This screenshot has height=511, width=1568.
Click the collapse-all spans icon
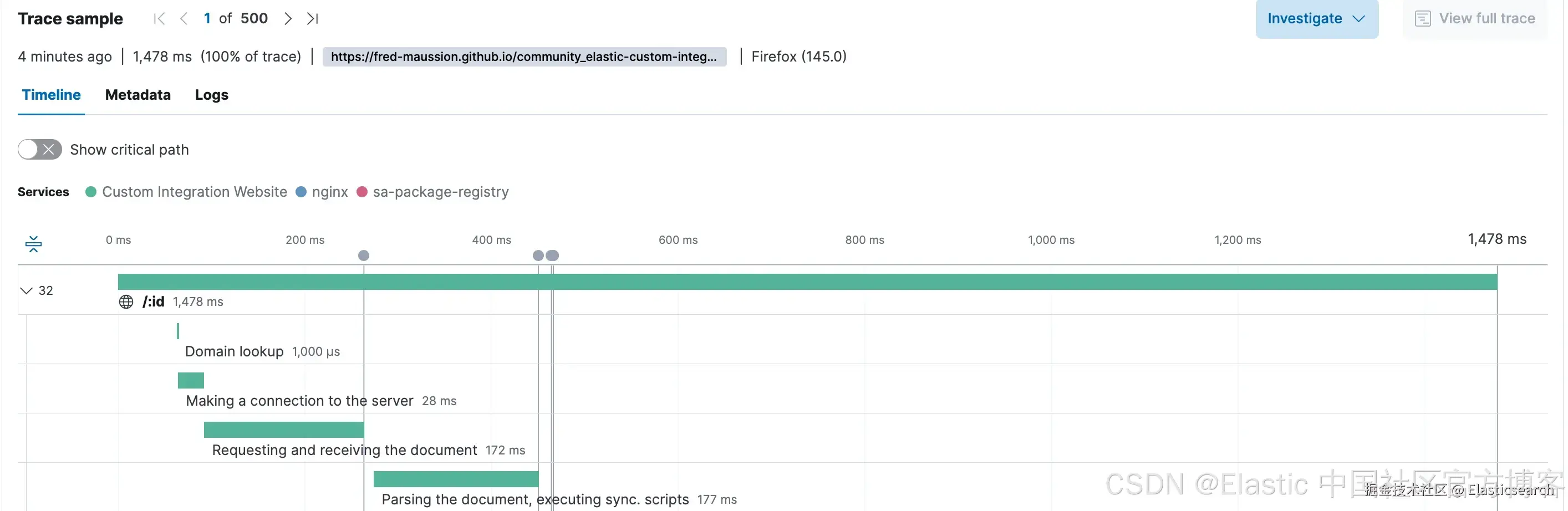[33, 244]
